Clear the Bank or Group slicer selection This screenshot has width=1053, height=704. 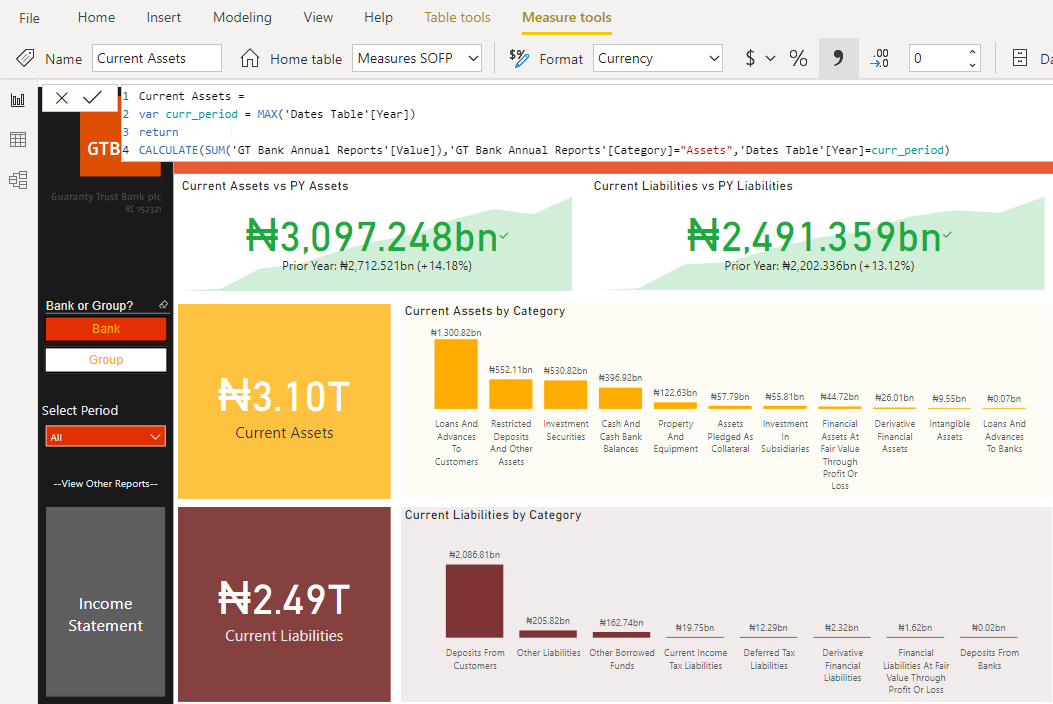(163, 305)
